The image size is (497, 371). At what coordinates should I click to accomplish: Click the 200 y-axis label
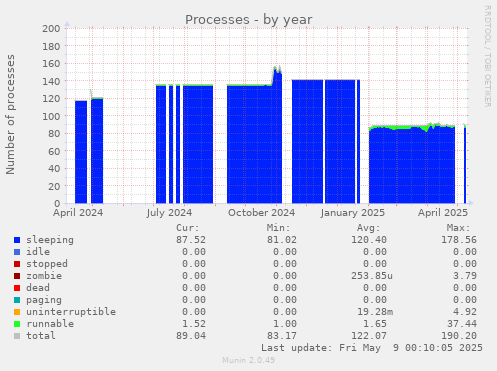tap(51, 28)
